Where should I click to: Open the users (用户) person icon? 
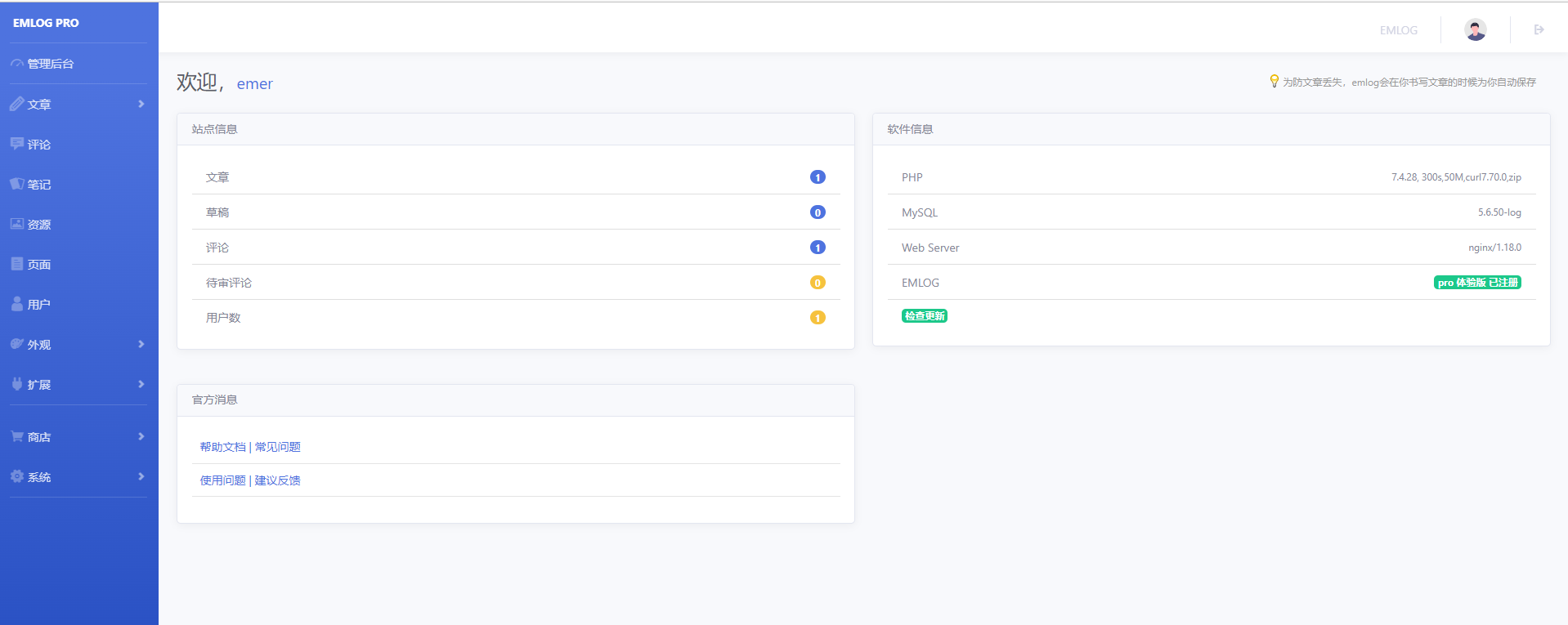17,304
